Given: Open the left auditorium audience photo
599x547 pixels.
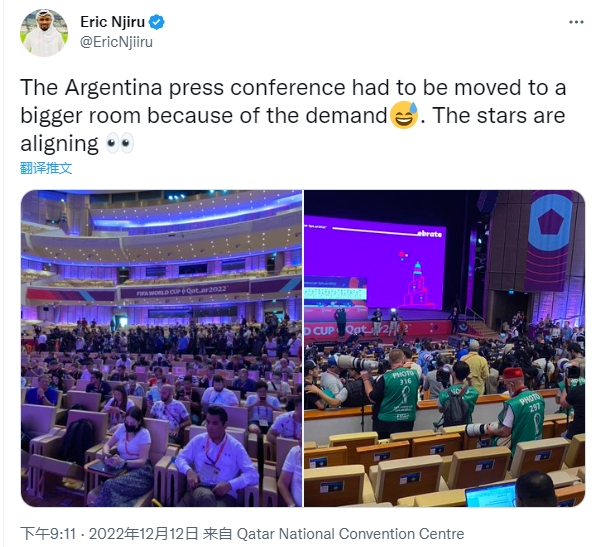Looking at the screenshot, I should coord(161,348).
